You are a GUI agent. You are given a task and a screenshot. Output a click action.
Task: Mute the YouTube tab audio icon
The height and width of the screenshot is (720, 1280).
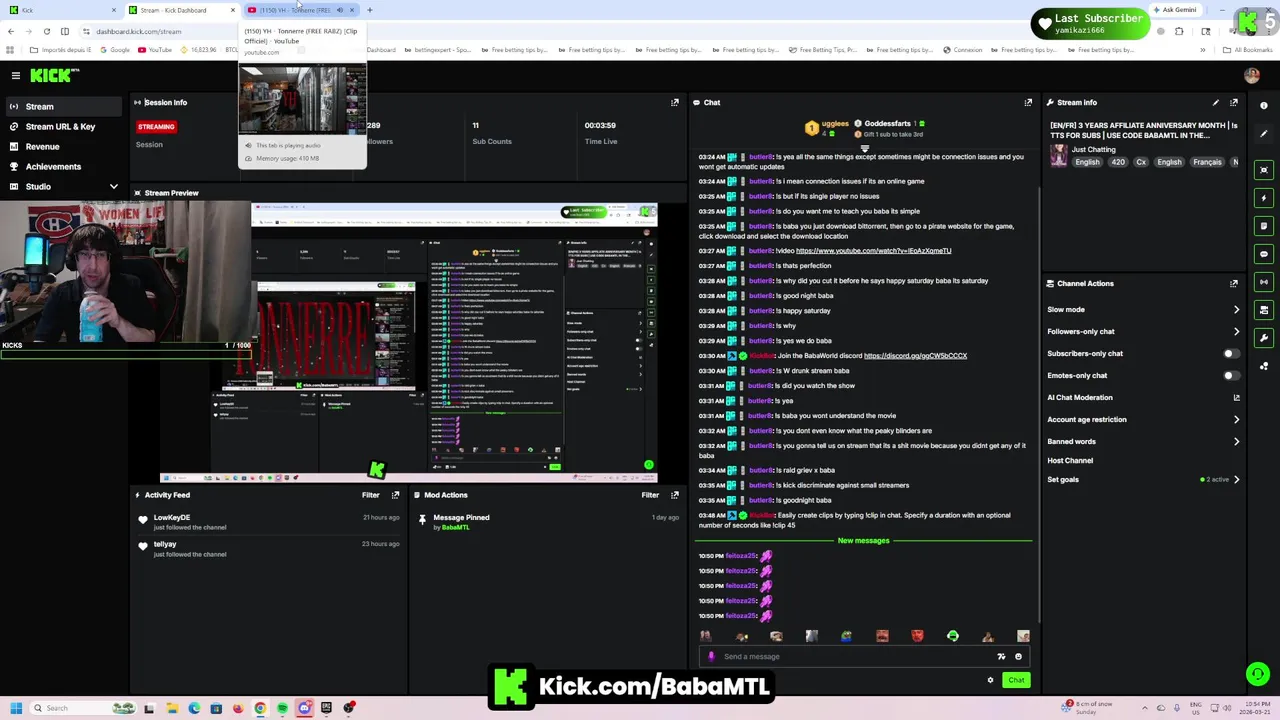point(340,10)
